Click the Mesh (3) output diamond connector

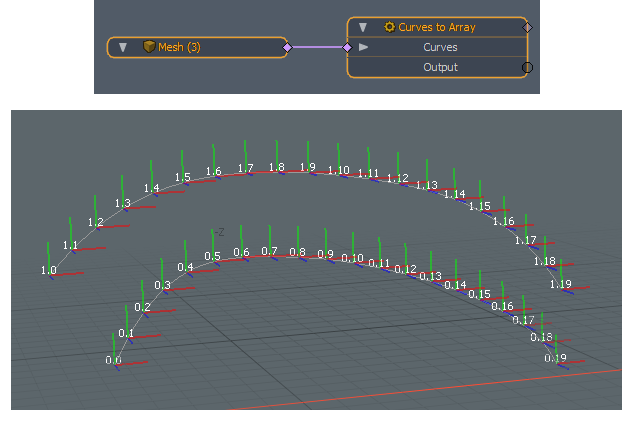(x=287, y=47)
